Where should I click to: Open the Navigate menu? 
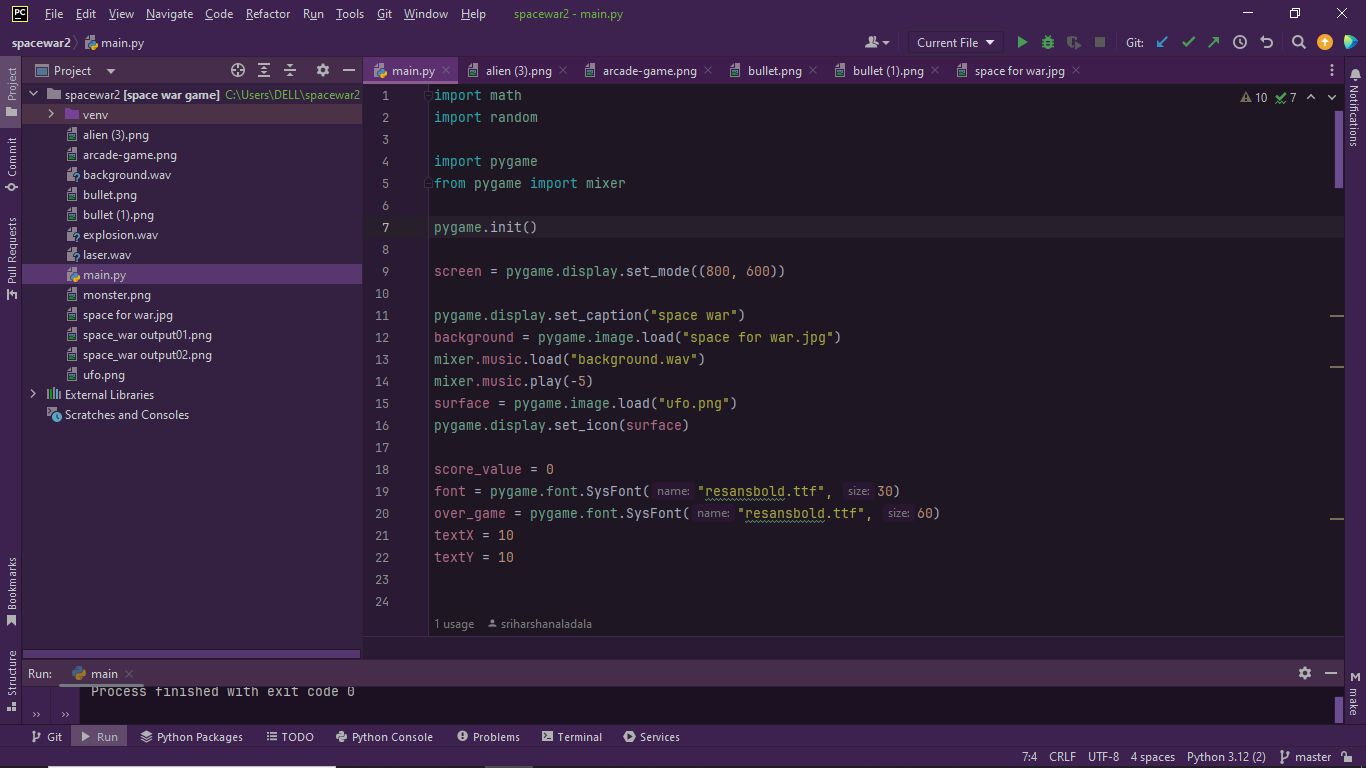[169, 14]
